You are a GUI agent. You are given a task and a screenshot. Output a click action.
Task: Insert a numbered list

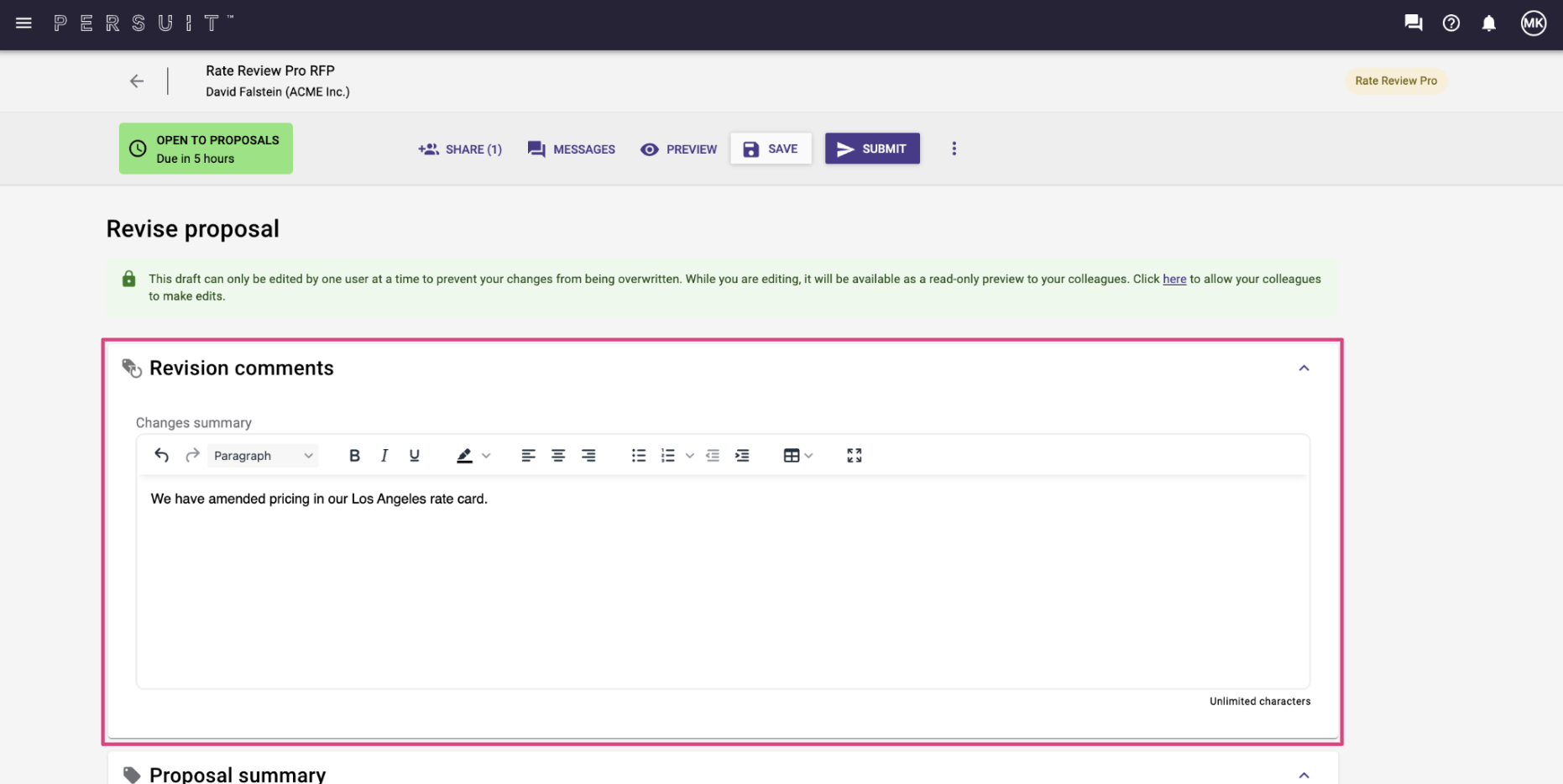(668, 455)
